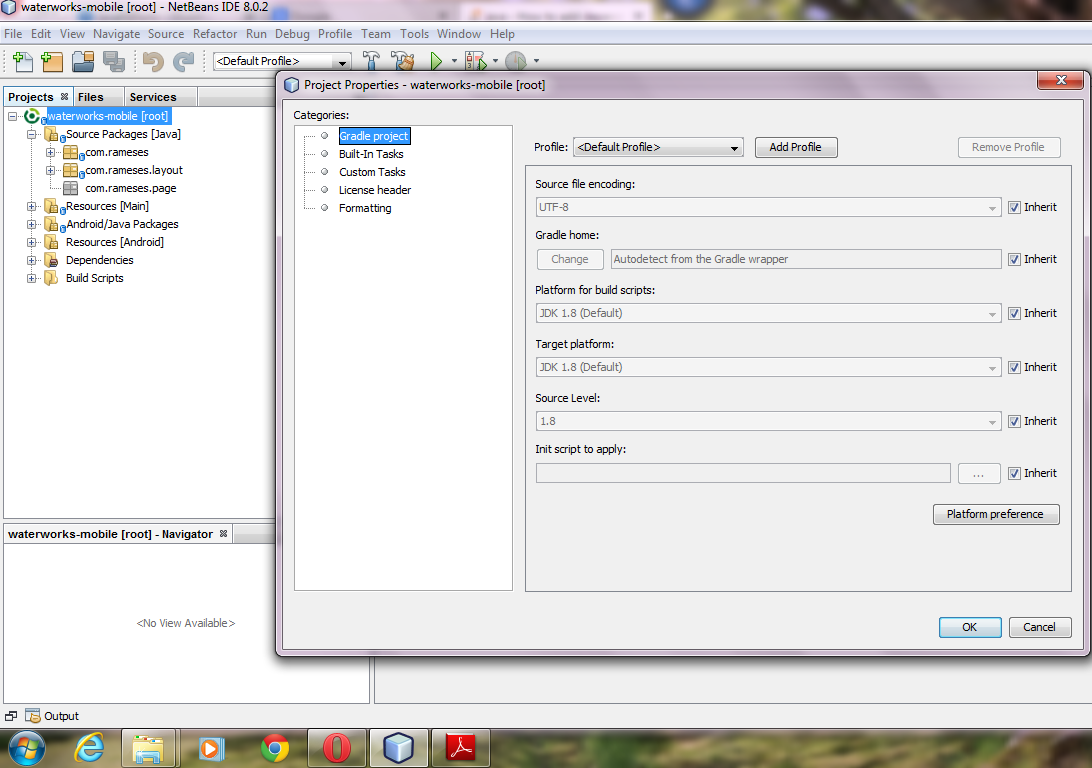Toggle Inherit checkbox for Gradle home

[x=1014, y=260]
